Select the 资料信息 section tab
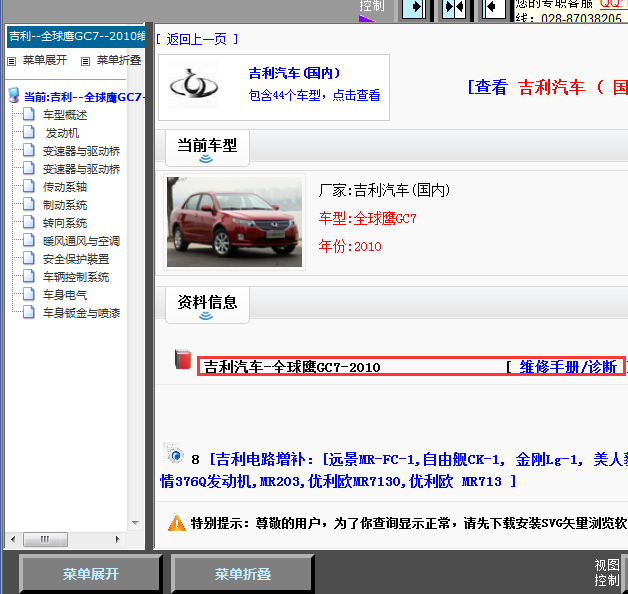The height and width of the screenshot is (594, 628). [x=207, y=305]
